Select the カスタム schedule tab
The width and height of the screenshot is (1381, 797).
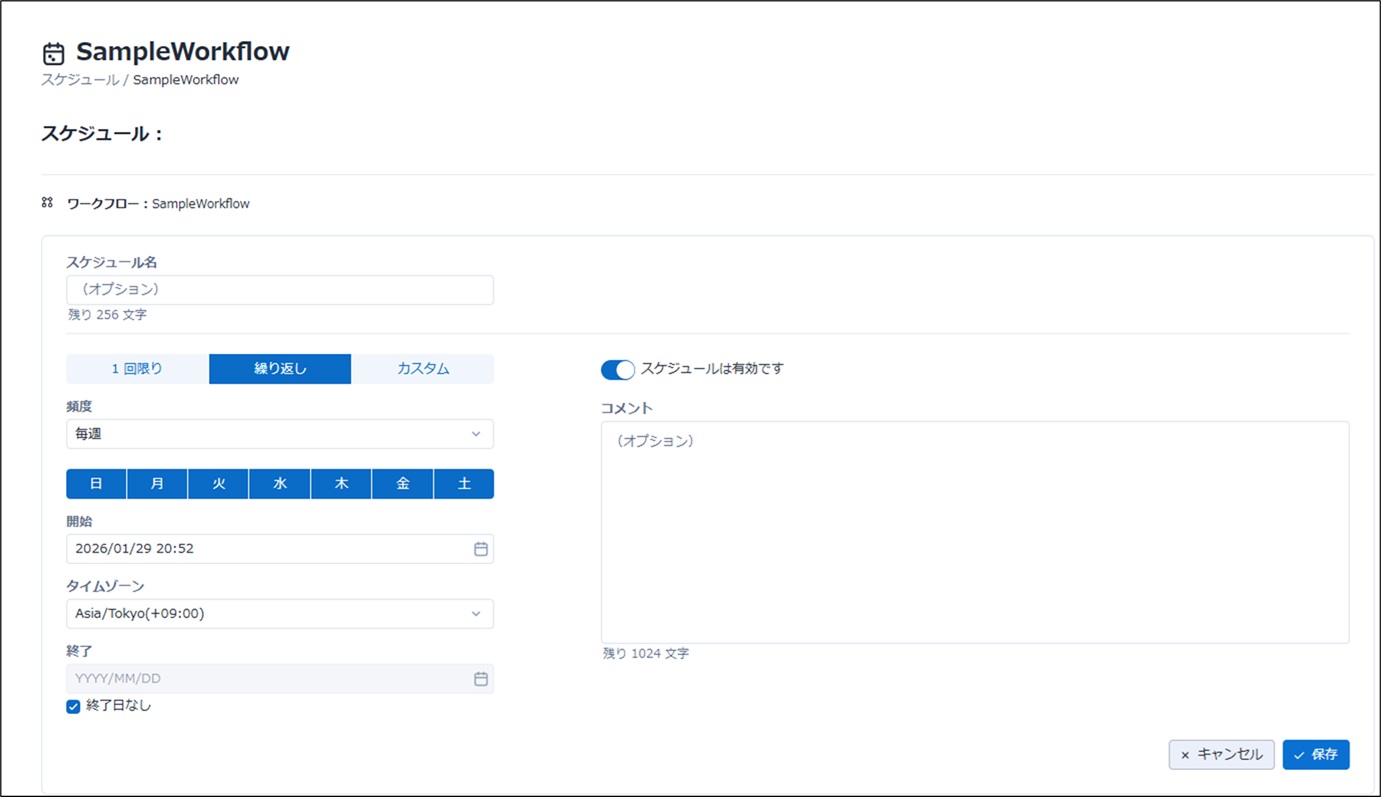pyautogui.click(x=423, y=369)
